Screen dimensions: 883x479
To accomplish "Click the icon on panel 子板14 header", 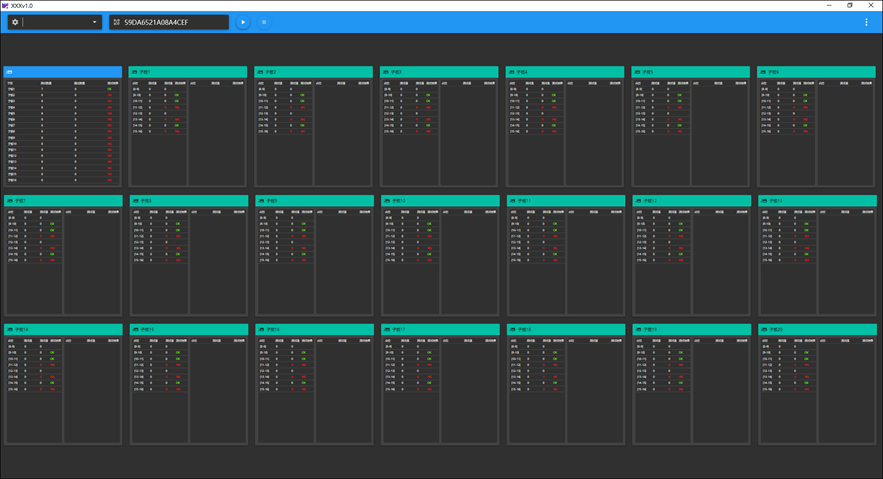I will pos(10,329).
